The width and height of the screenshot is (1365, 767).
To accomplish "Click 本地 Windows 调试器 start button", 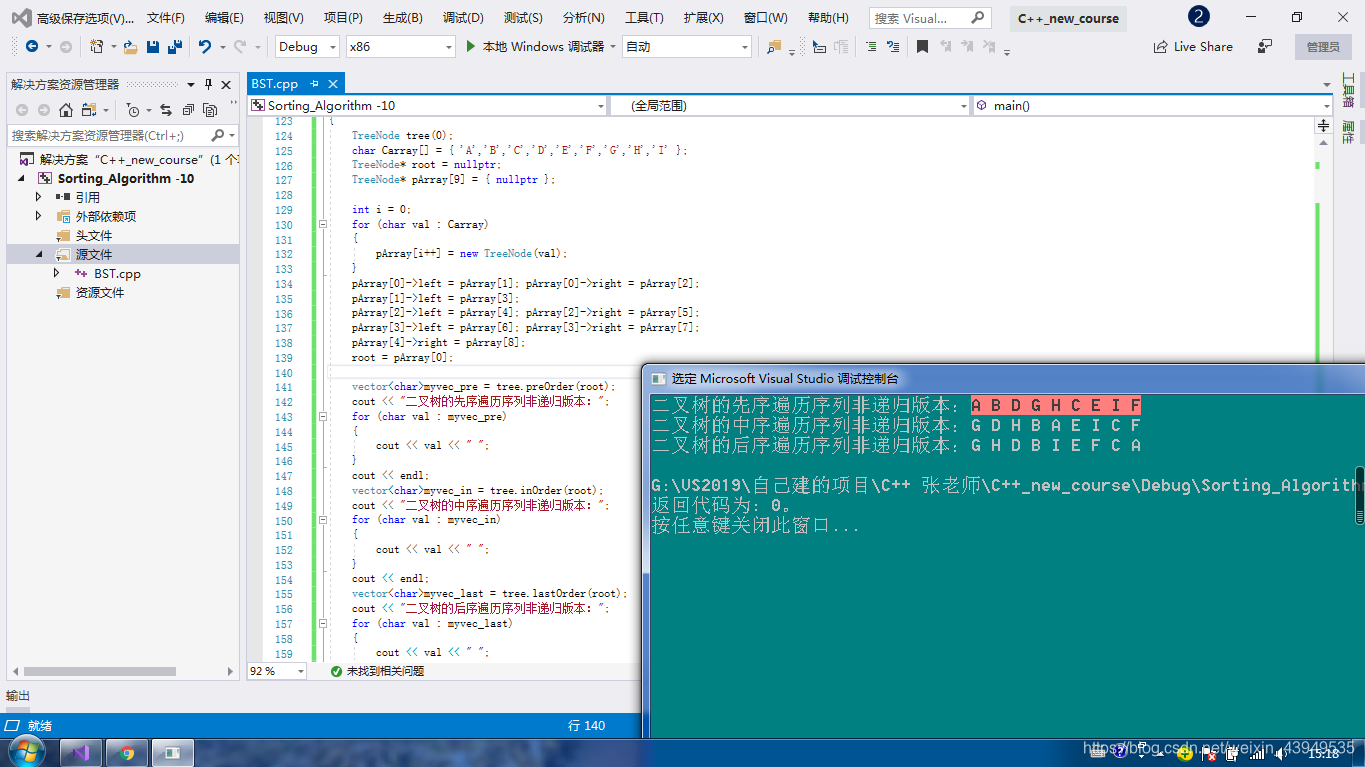I will coord(535,46).
